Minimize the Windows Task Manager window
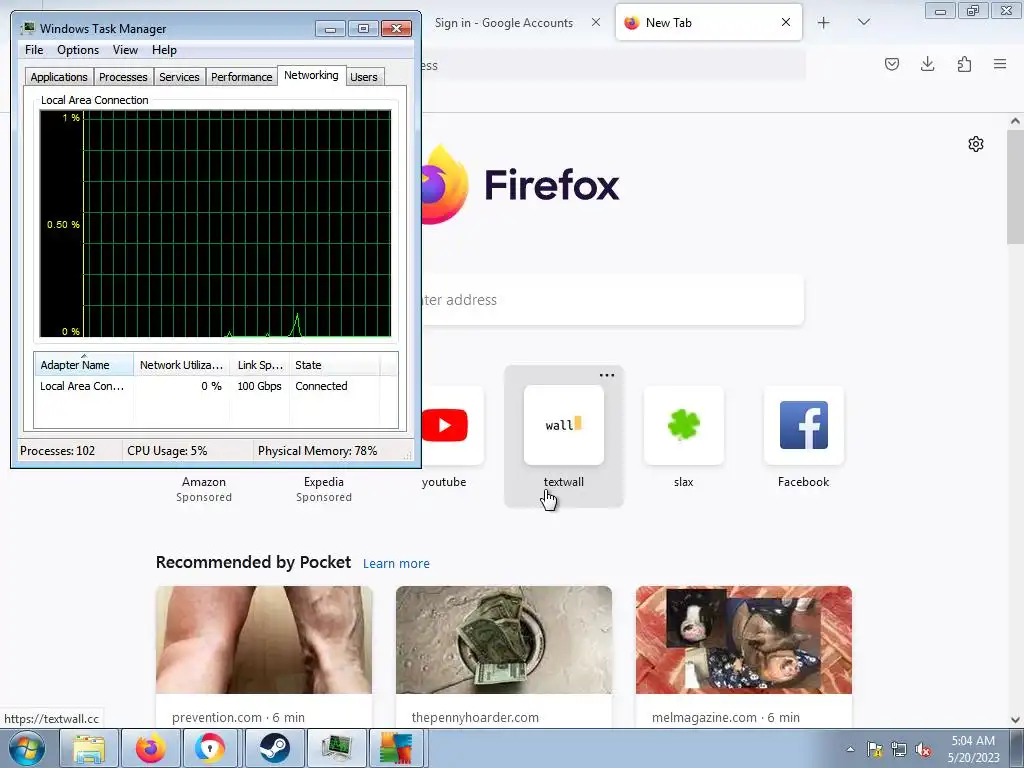The image size is (1024, 768). (330, 29)
